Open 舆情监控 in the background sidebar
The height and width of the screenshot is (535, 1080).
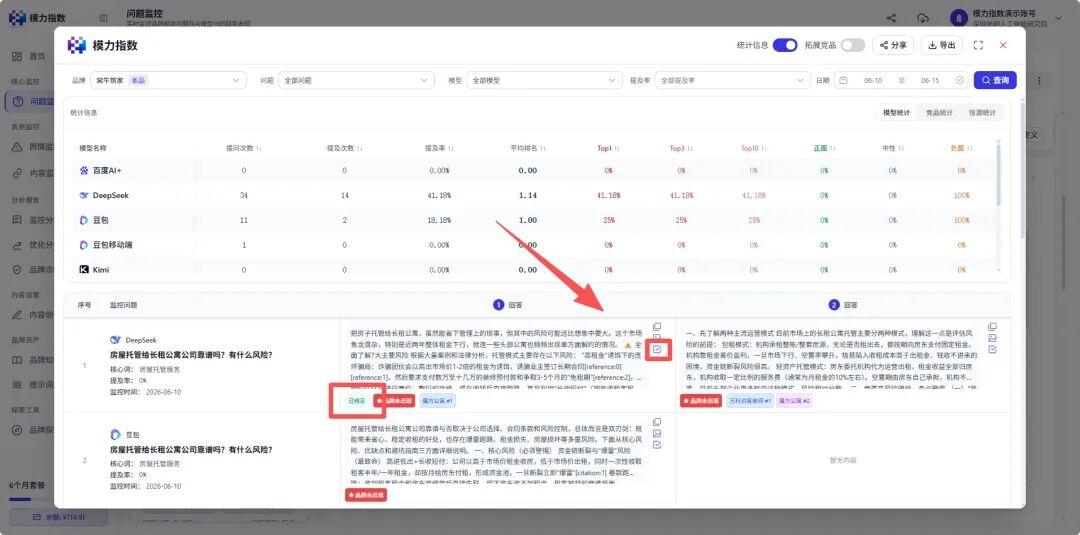pyautogui.click(x=30, y=147)
